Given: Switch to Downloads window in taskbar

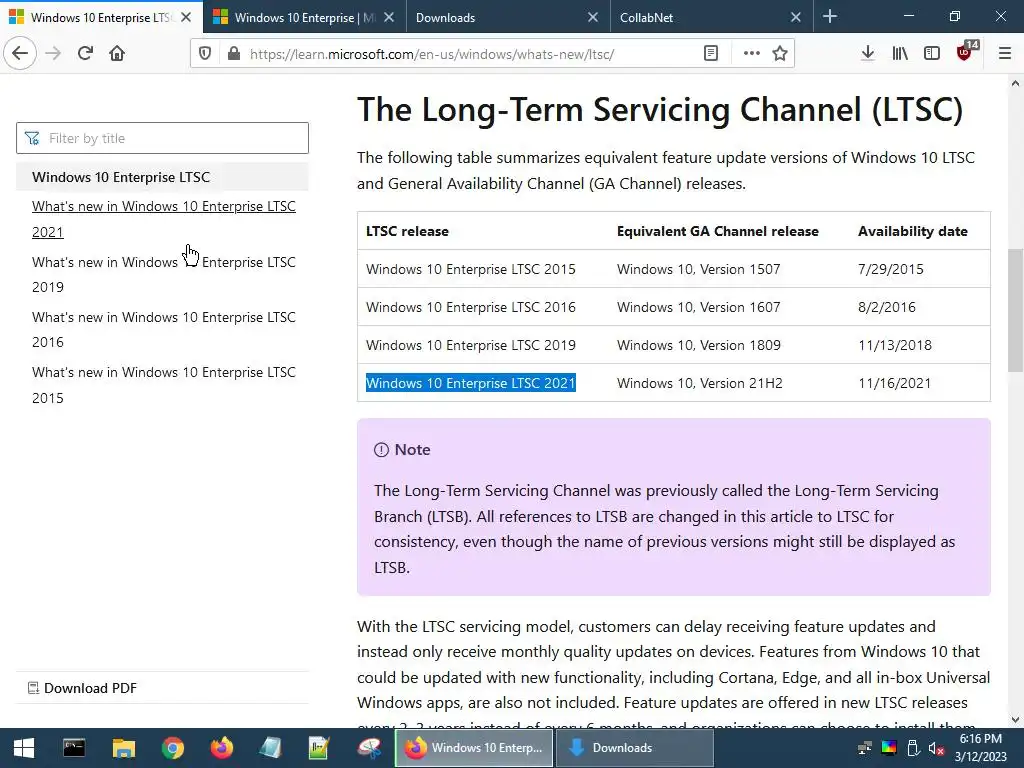Looking at the screenshot, I should pos(635,748).
